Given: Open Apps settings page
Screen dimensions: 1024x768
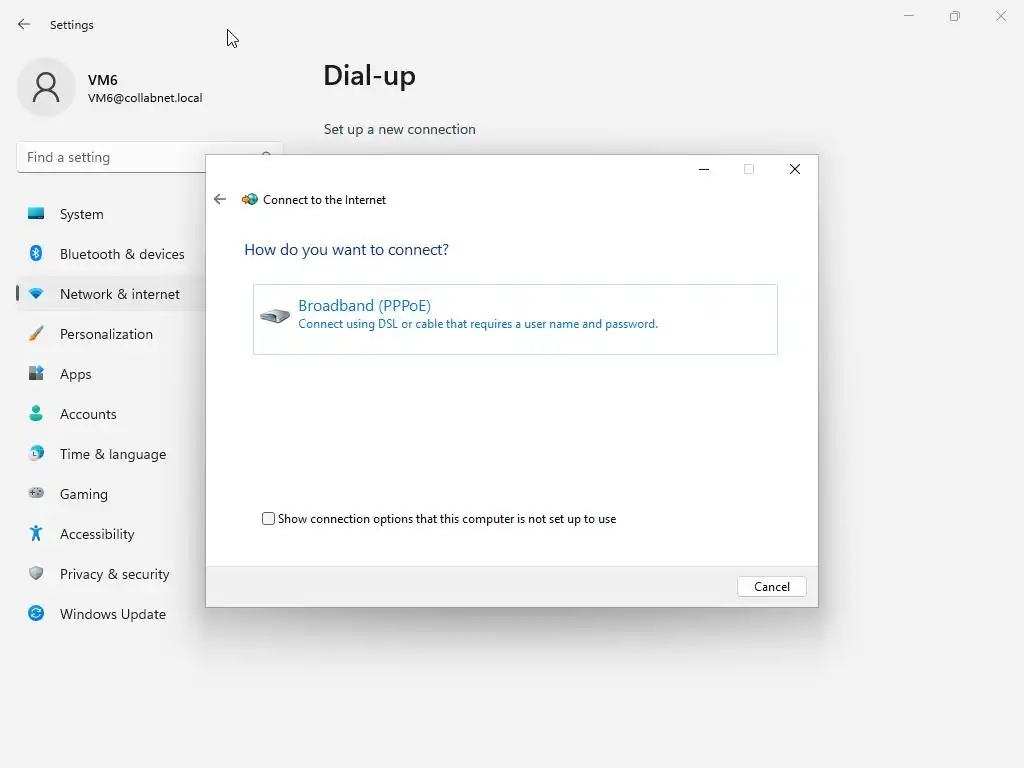Looking at the screenshot, I should 111,374.
